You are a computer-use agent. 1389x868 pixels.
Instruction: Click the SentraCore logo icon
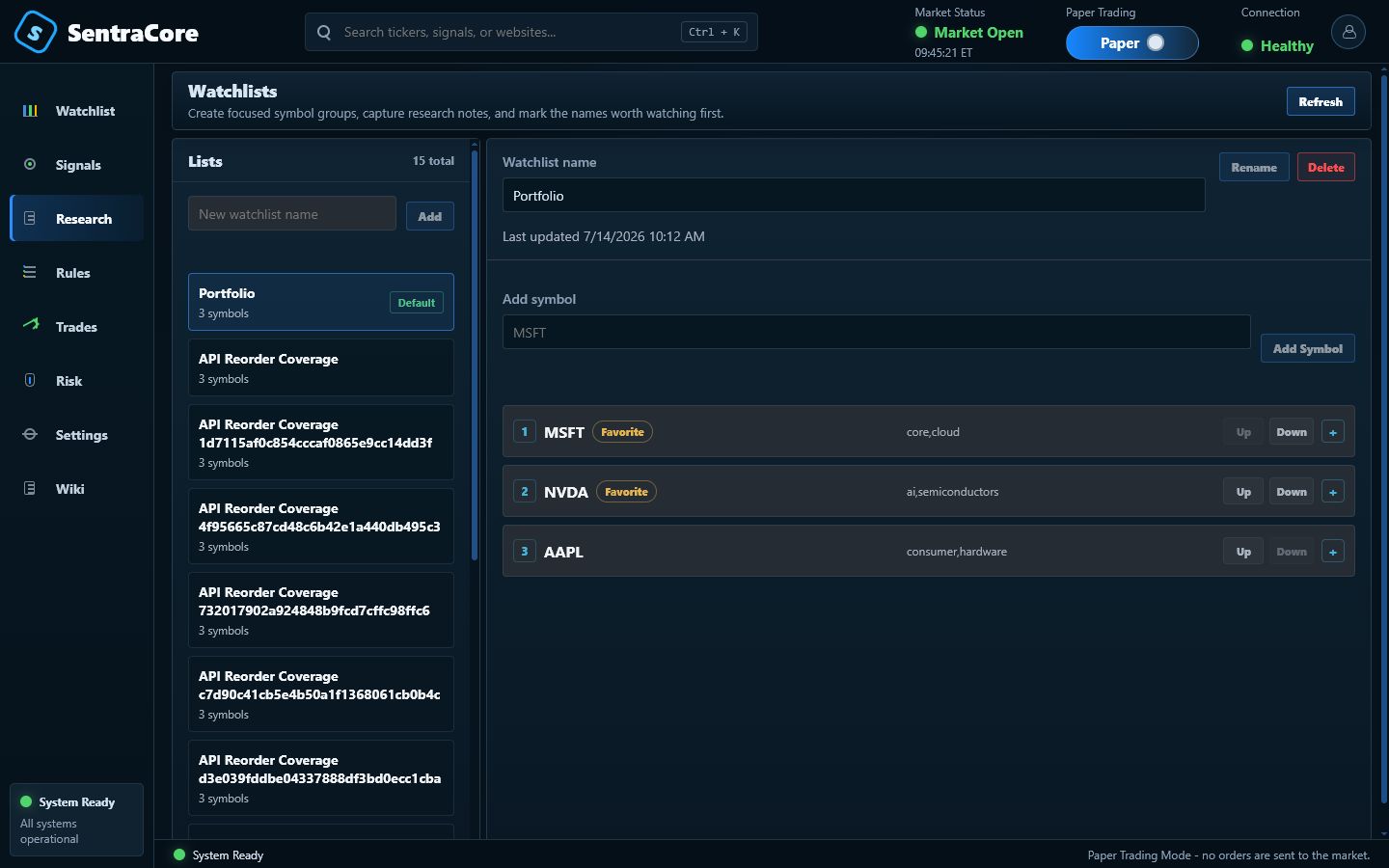coord(36,32)
